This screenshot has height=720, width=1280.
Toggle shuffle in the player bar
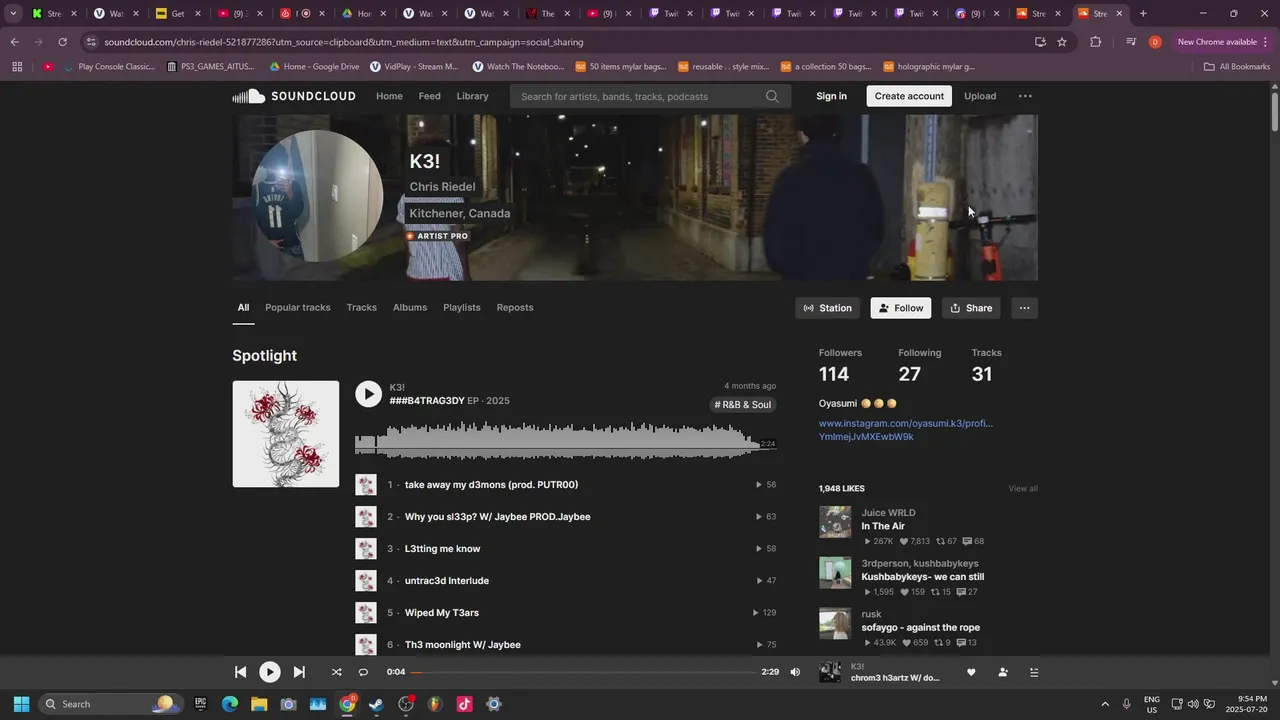point(336,672)
